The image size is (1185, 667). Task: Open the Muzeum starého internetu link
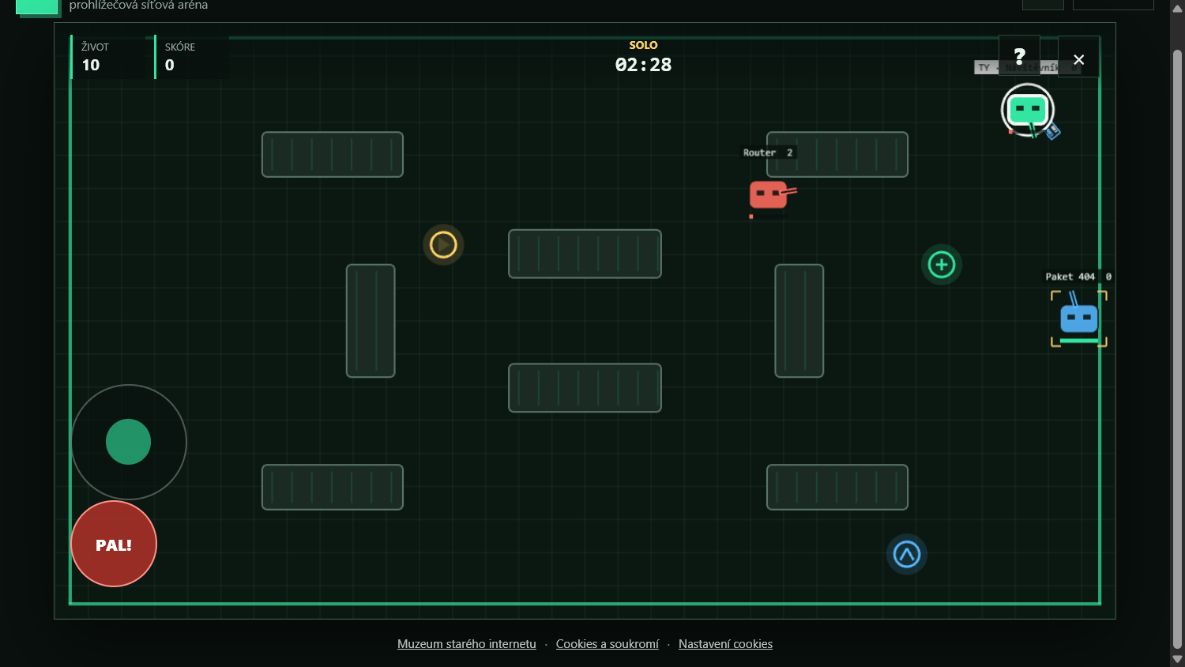click(466, 644)
